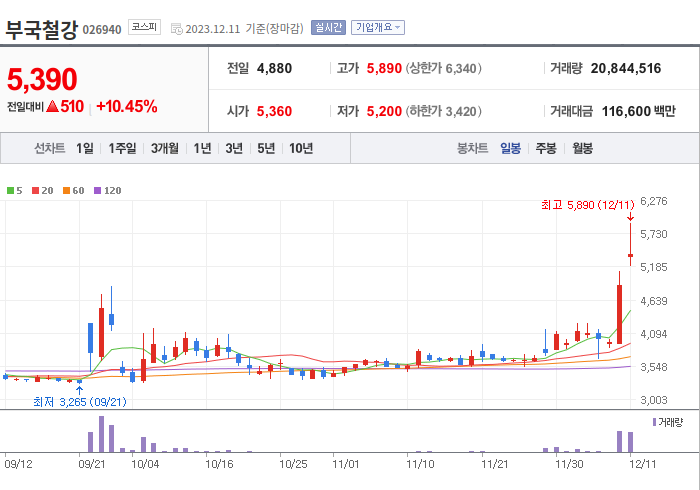The width and height of the screenshot is (700, 490).
Task: Click the stock code 026940
Action: coord(102,30)
